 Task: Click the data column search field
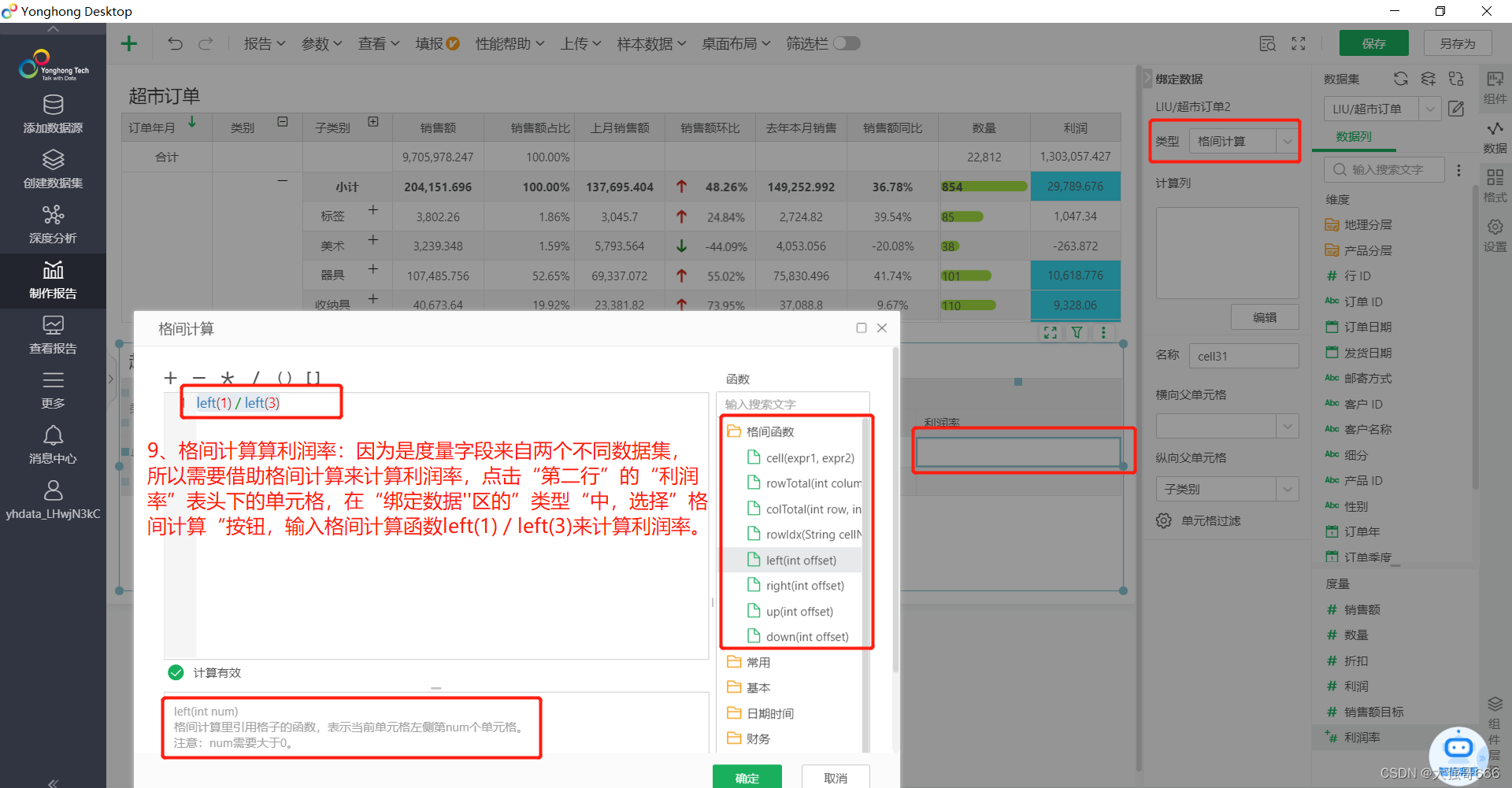tap(1384, 169)
